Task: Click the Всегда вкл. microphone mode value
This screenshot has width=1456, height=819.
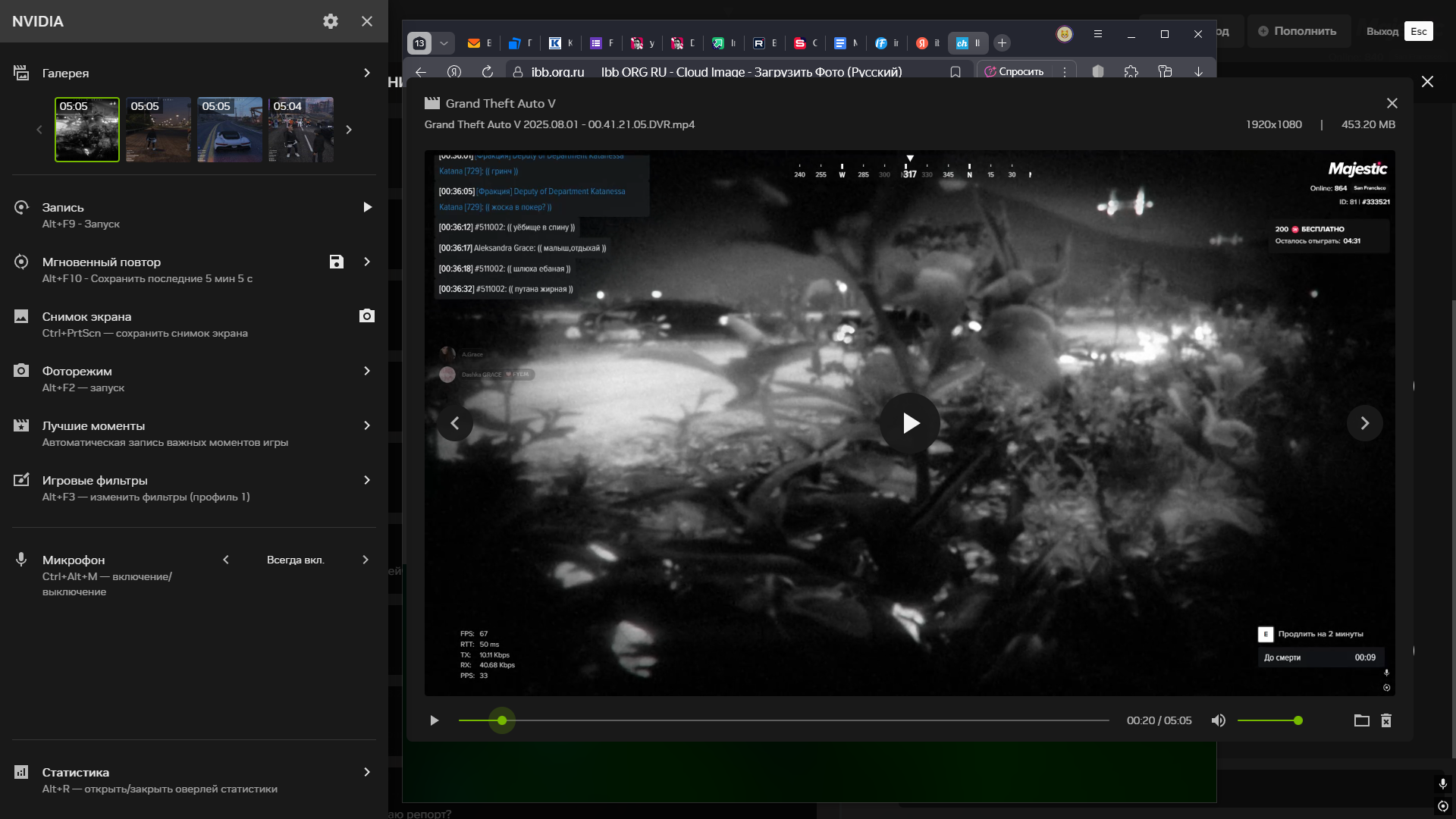Action: pos(296,560)
